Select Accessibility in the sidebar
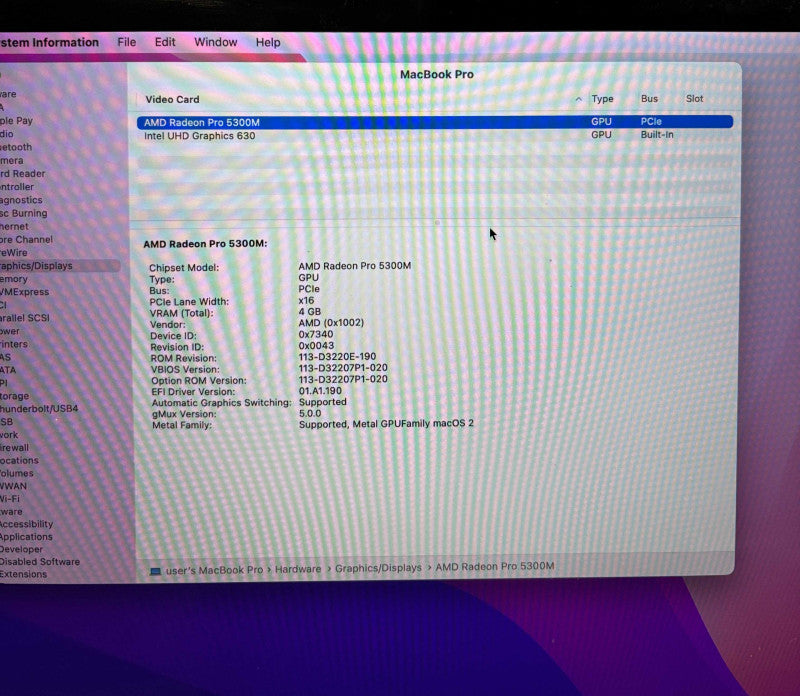The image size is (800, 696). (26, 524)
